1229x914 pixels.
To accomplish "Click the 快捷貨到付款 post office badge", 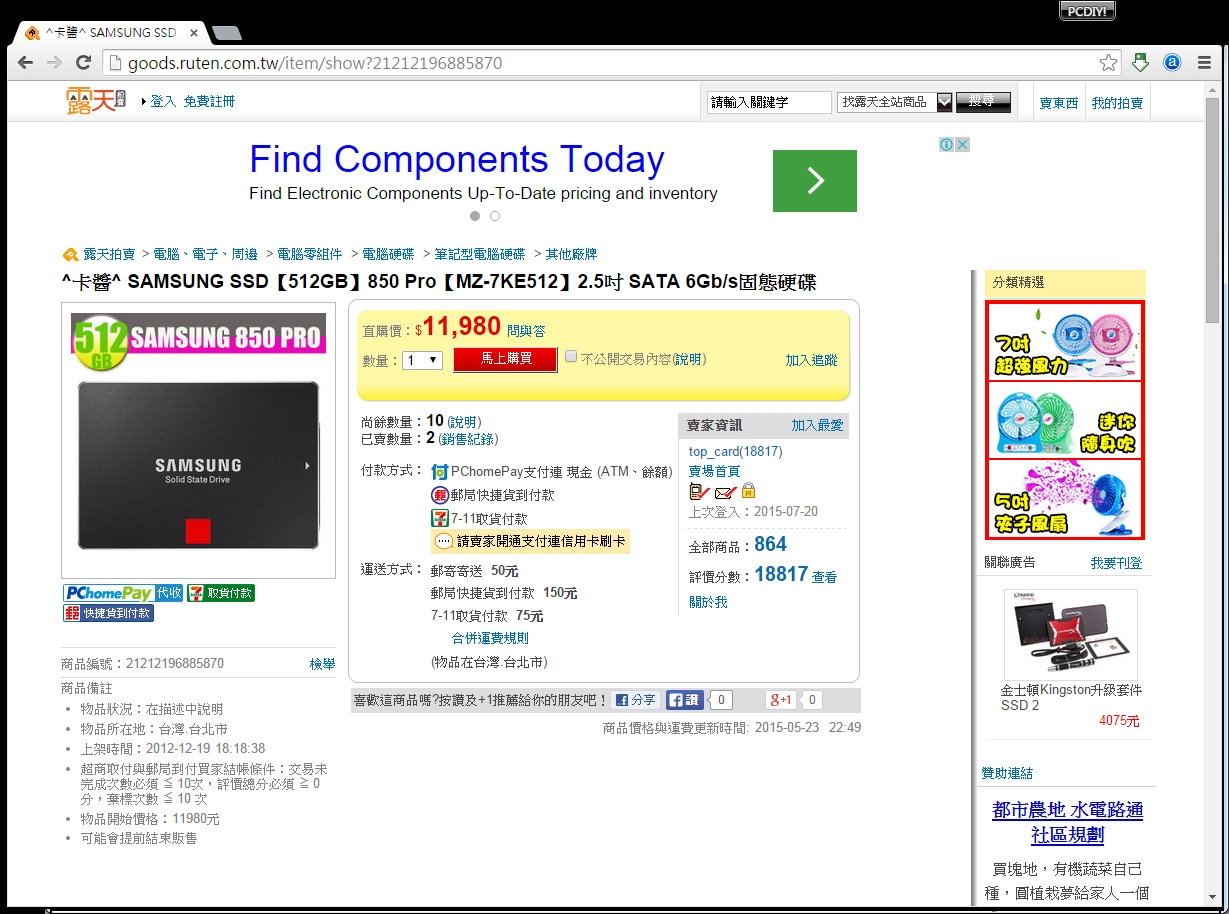I will pyautogui.click(x=108, y=613).
